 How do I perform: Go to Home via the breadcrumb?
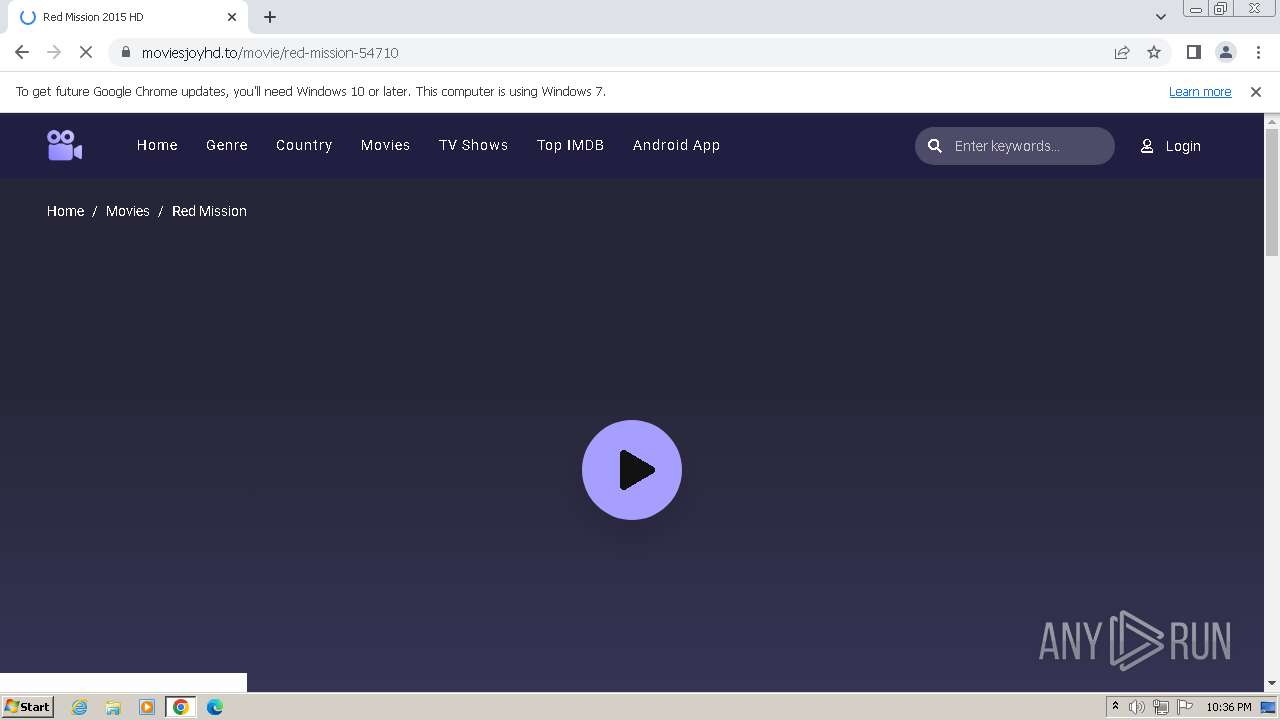(x=65, y=211)
